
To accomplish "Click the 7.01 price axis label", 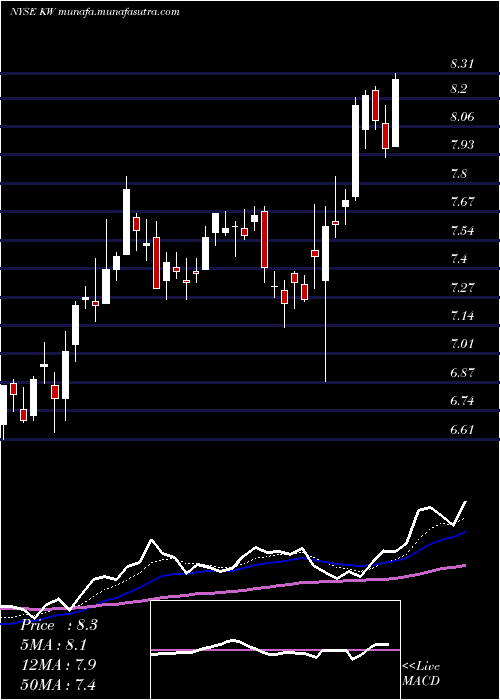I will pyautogui.click(x=462, y=344).
